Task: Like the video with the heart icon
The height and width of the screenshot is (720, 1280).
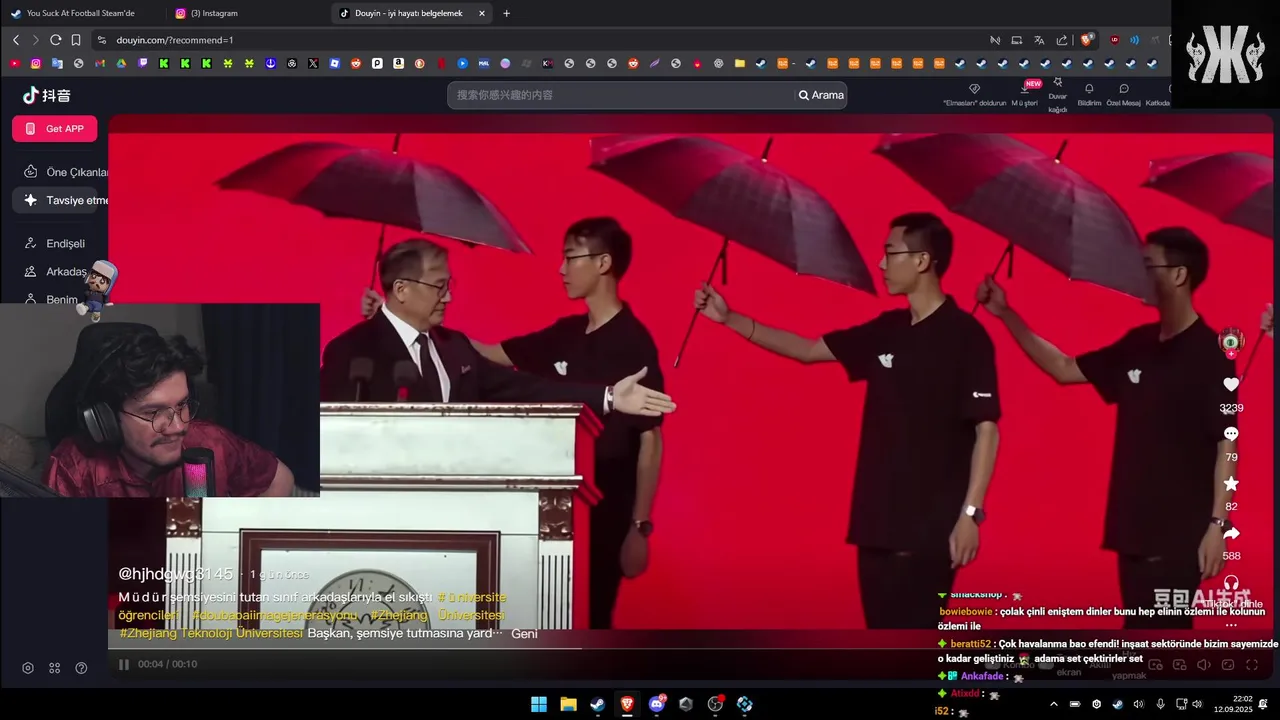Action: click(1231, 384)
